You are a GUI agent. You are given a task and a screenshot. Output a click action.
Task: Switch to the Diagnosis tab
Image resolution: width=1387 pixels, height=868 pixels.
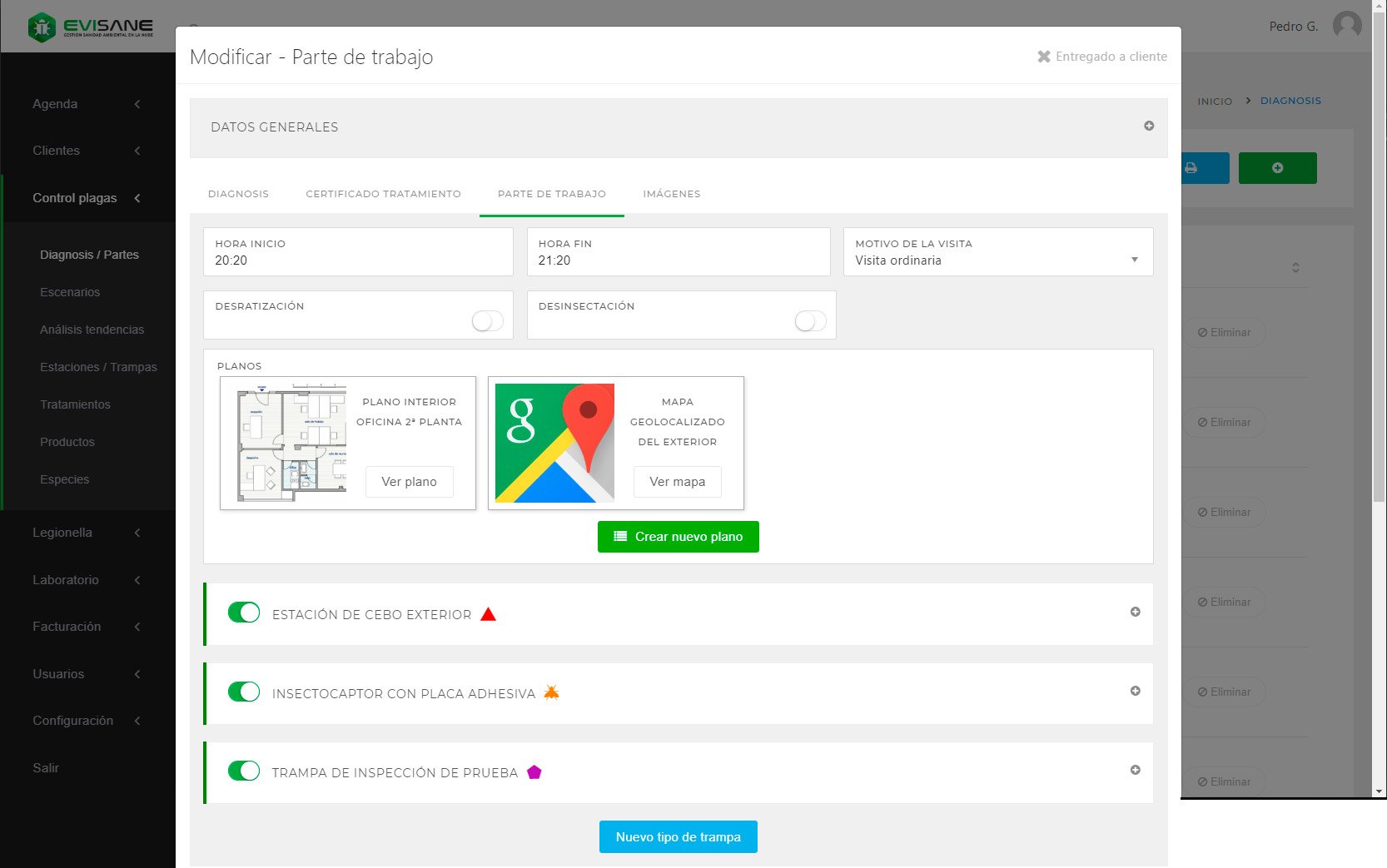pyautogui.click(x=238, y=194)
